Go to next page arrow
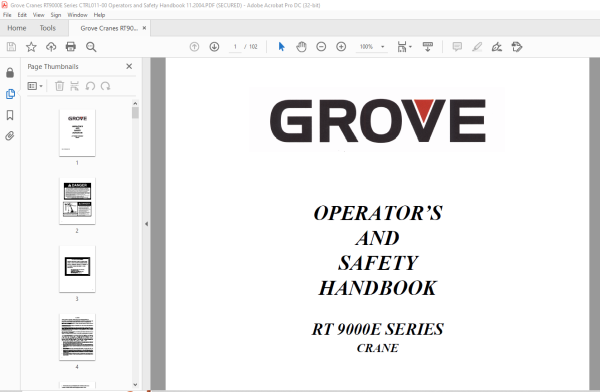Image resolution: width=600 pixels, height=392 pixels. tap(214, 47)
